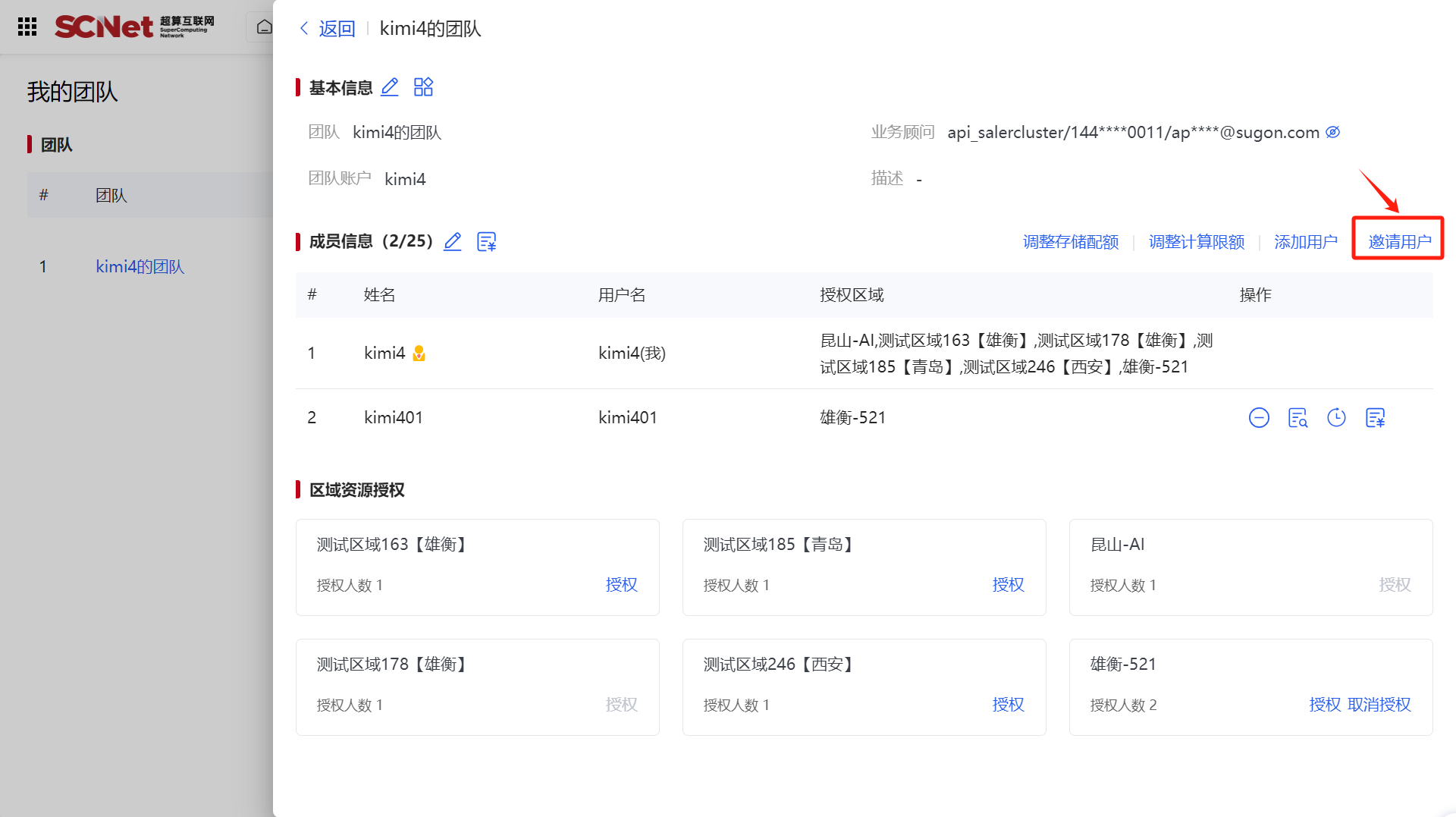Open billing list icon beside 成员信息
The image size is (1456, 817).
click(x=486, y=241)
